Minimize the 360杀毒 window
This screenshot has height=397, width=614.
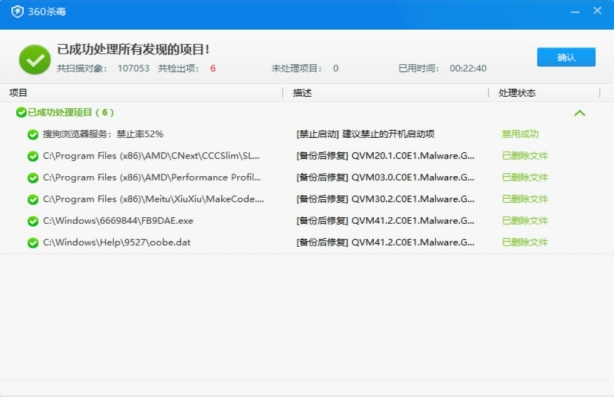[575, 12]
